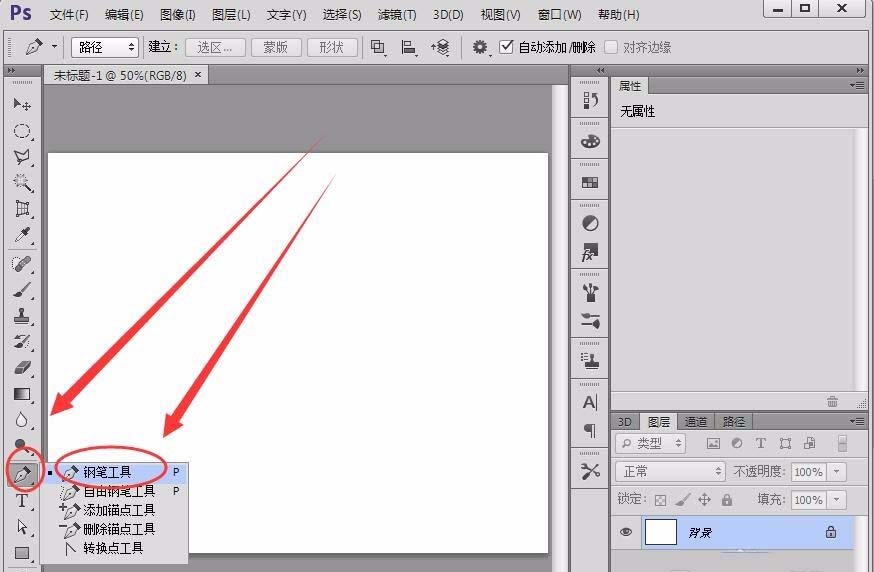The image size is (874, 572).
Task: Toggle lock image pixels brush icon
Action: (683, 500)
